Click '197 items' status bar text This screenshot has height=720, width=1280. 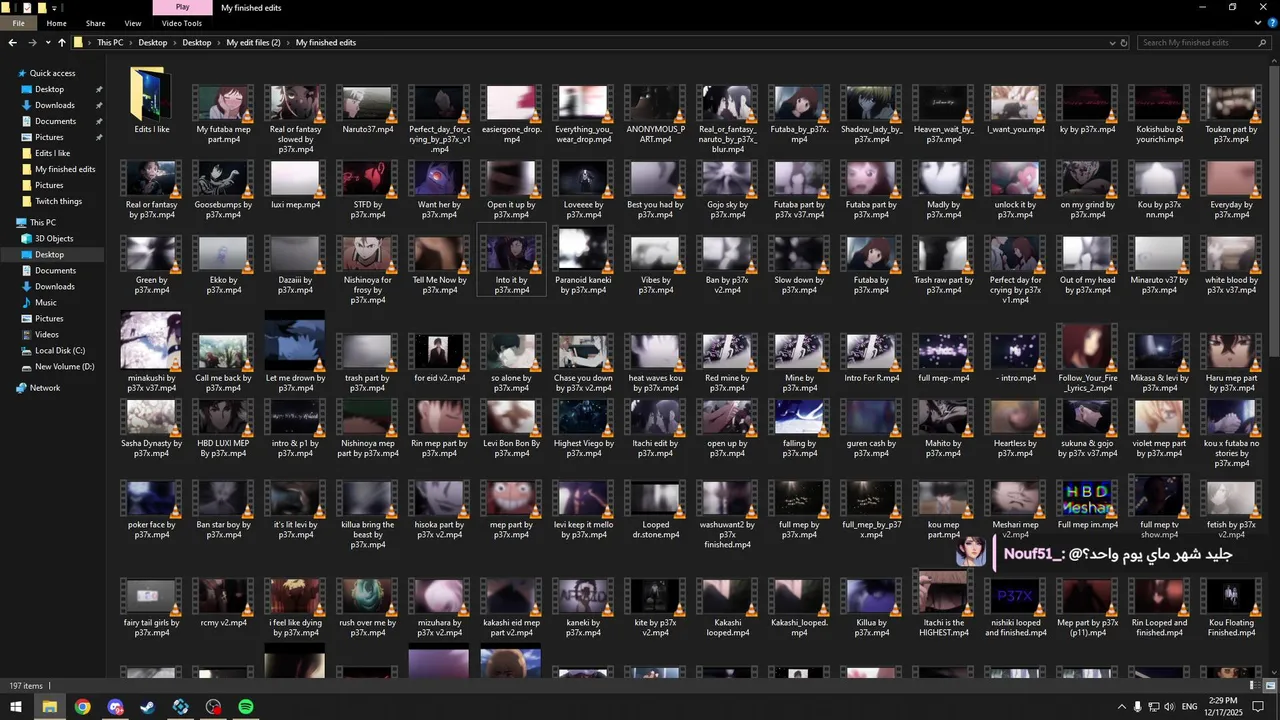click(x=26, y=686)
